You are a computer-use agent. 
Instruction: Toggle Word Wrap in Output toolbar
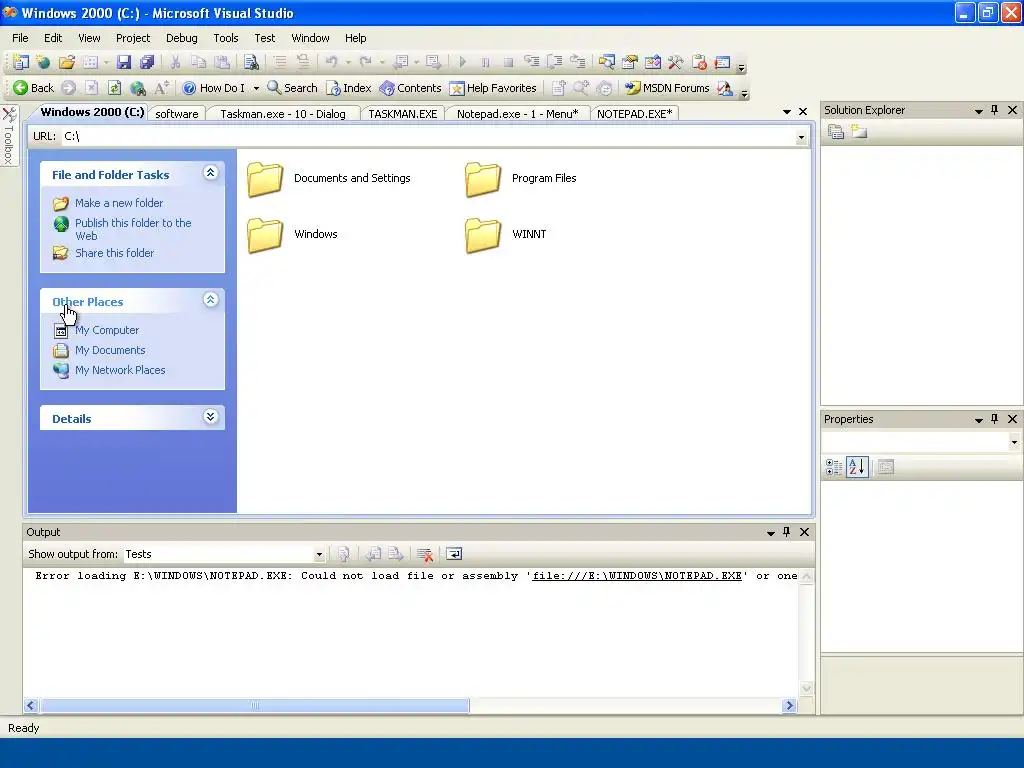click(x=454, y=554)
